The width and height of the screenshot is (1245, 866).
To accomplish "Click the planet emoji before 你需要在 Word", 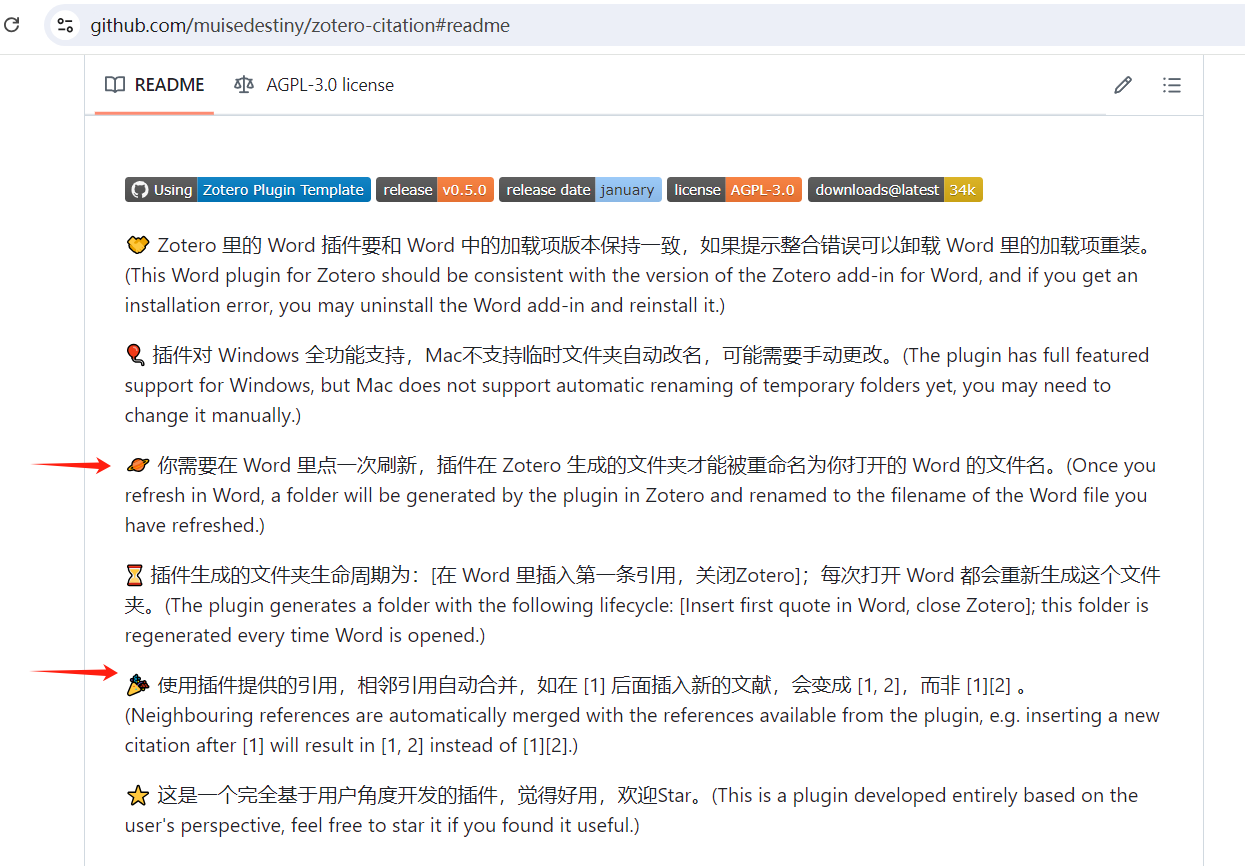I will point(138,465).
